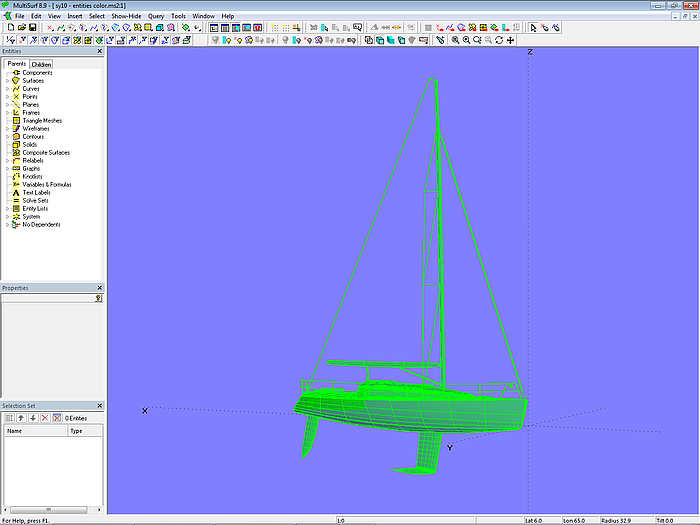Expand the Surfaces tree node
Screen dimensions: 700x525
(x=7, y=81)
